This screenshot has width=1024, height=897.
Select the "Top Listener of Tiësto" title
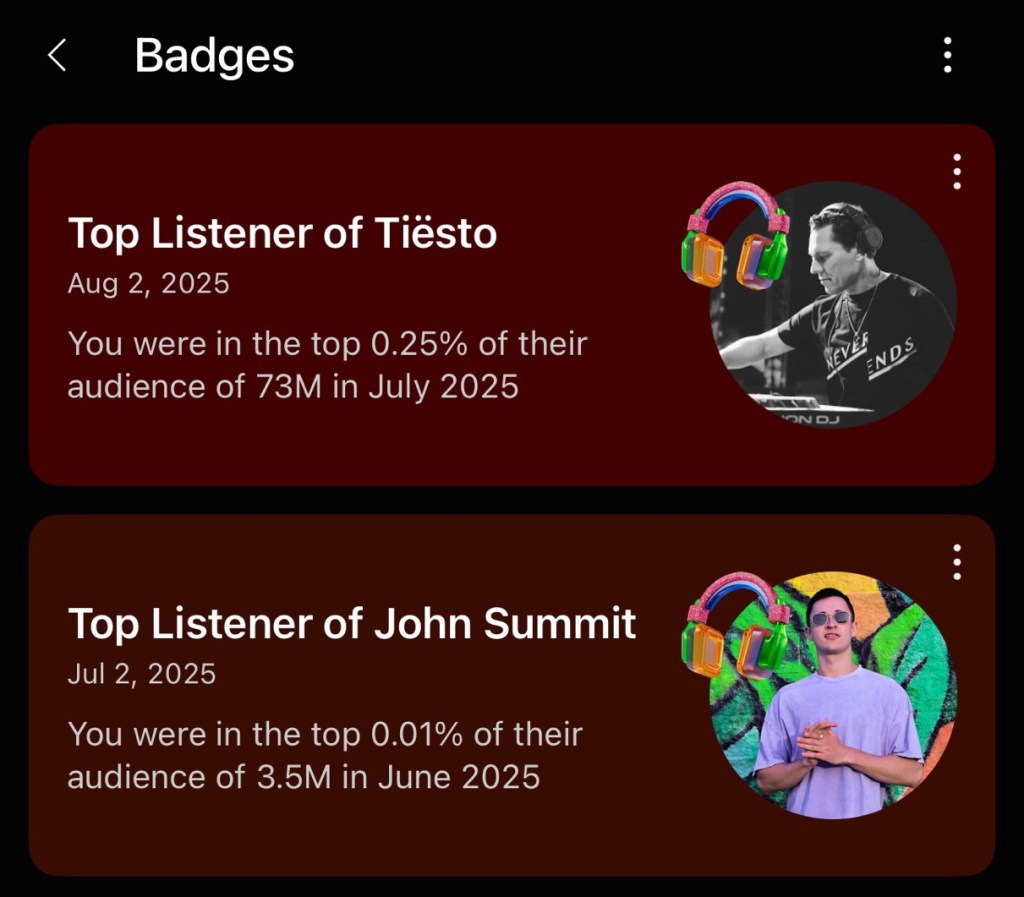[x=282, y=233]
